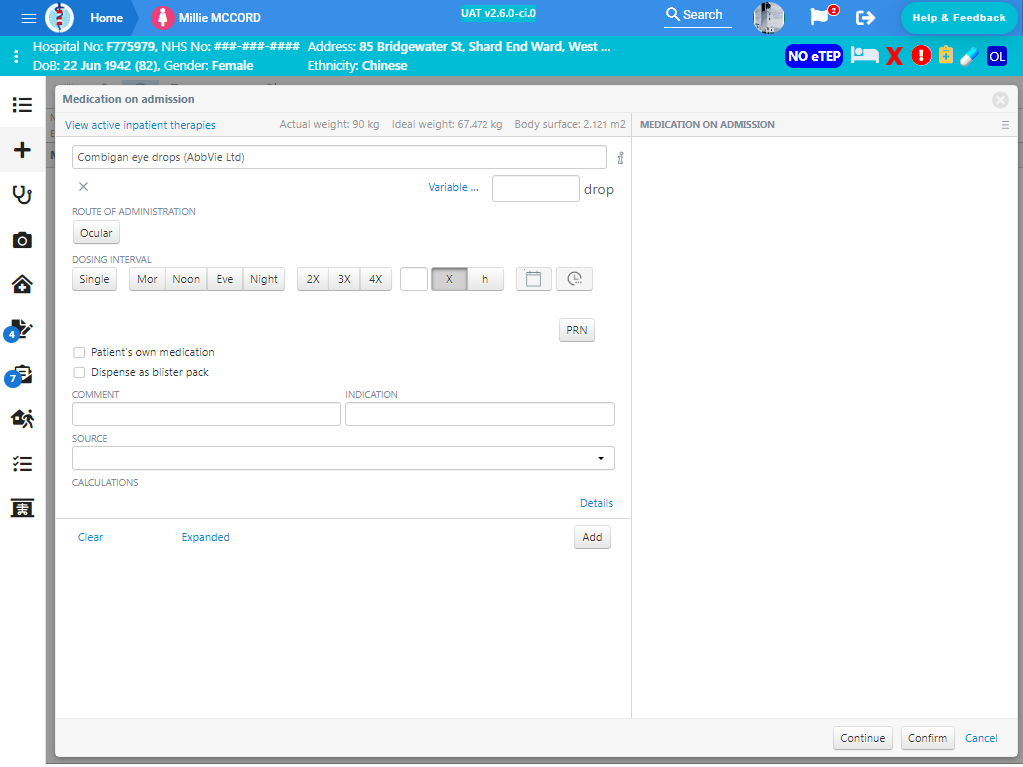Screen dimensions: 1023x767
Task: Select 4X daily frequency
Action: [376, 279]
